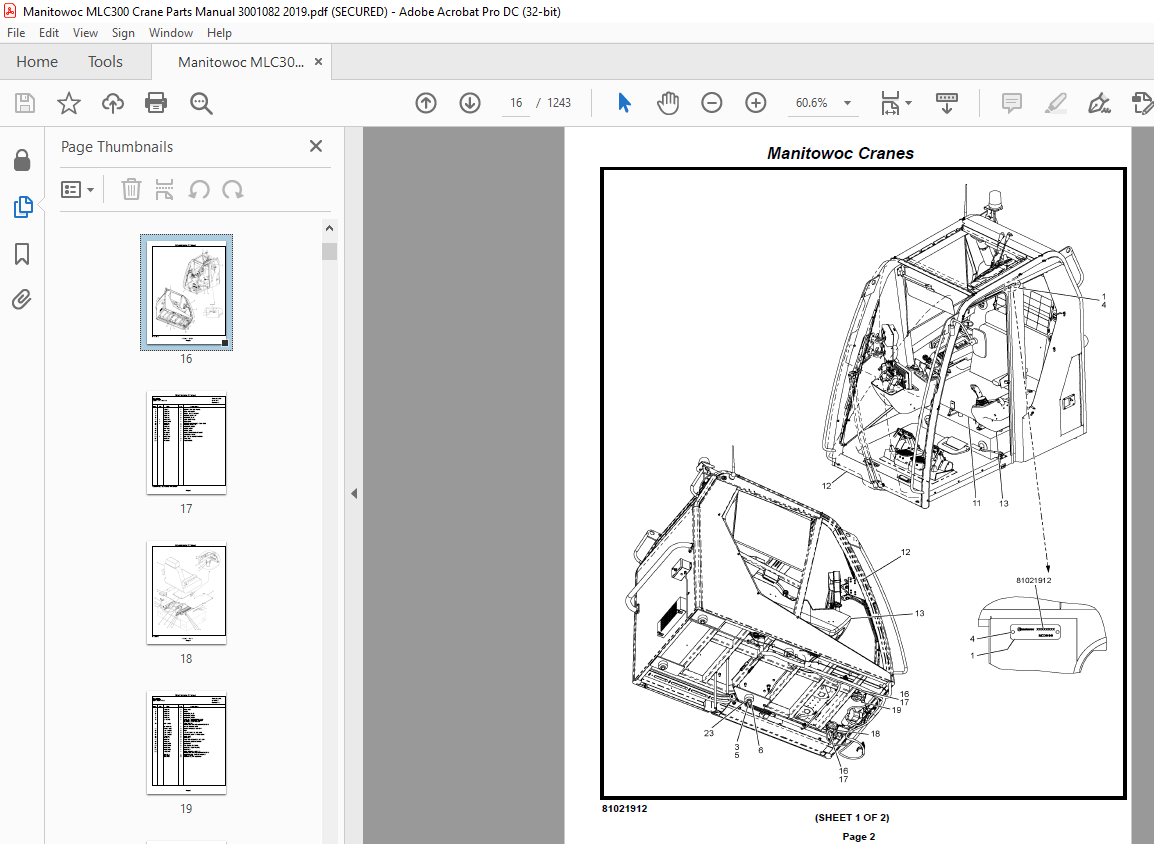Screen dimensions: 1154x844
Task: Select page 16 thumbnail
Action: [x=186, y=292]
